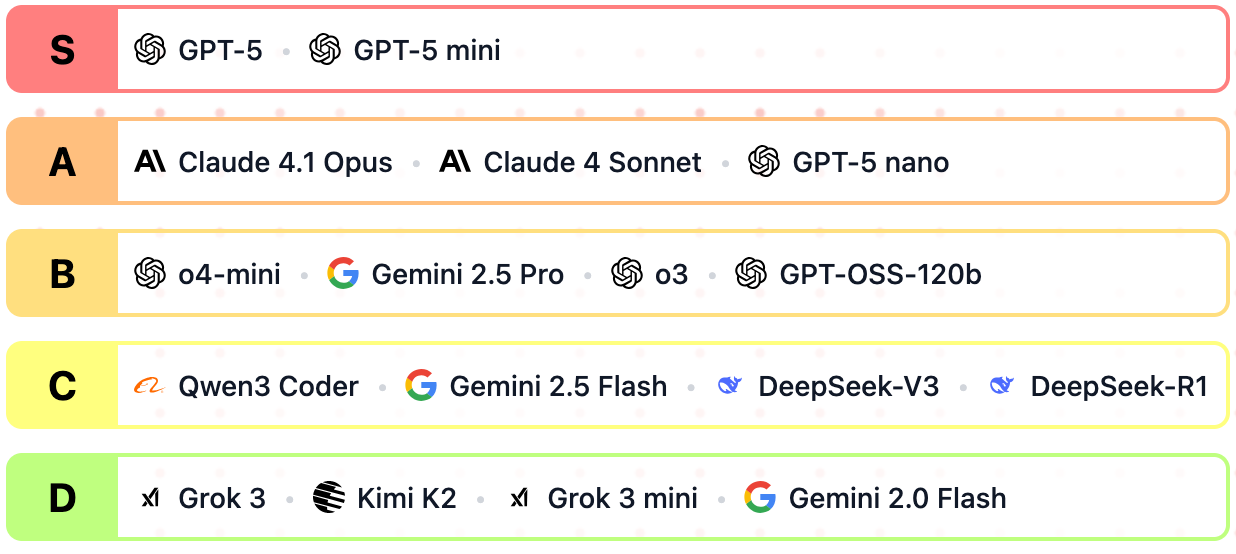Click the Kimi K2 striped circle icon

click(328, 497)
